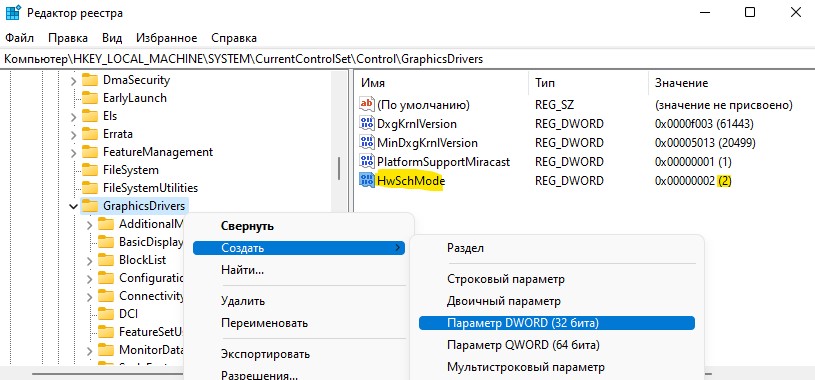Select the FeatureSetU tree item

150,332
